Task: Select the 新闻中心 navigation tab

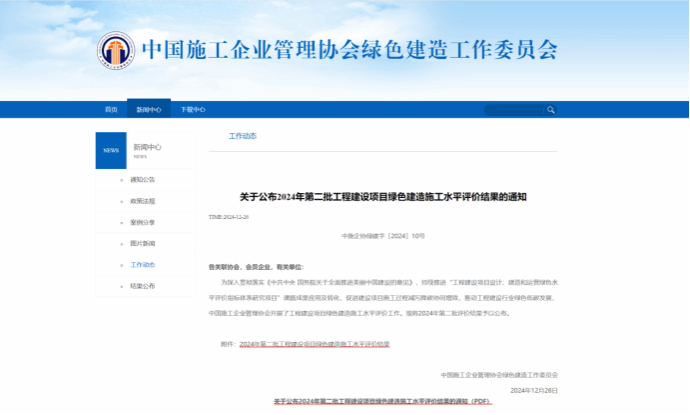Action: point(148,109)
